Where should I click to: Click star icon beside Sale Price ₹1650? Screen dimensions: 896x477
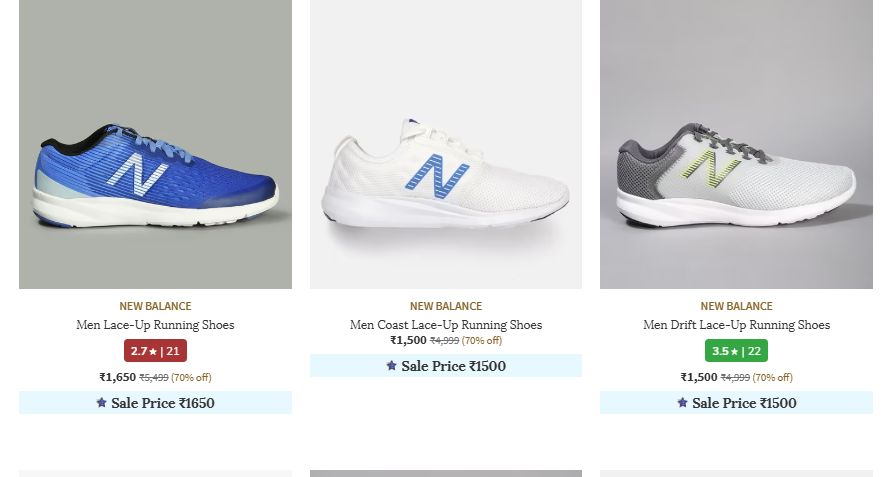pos(101,403)
